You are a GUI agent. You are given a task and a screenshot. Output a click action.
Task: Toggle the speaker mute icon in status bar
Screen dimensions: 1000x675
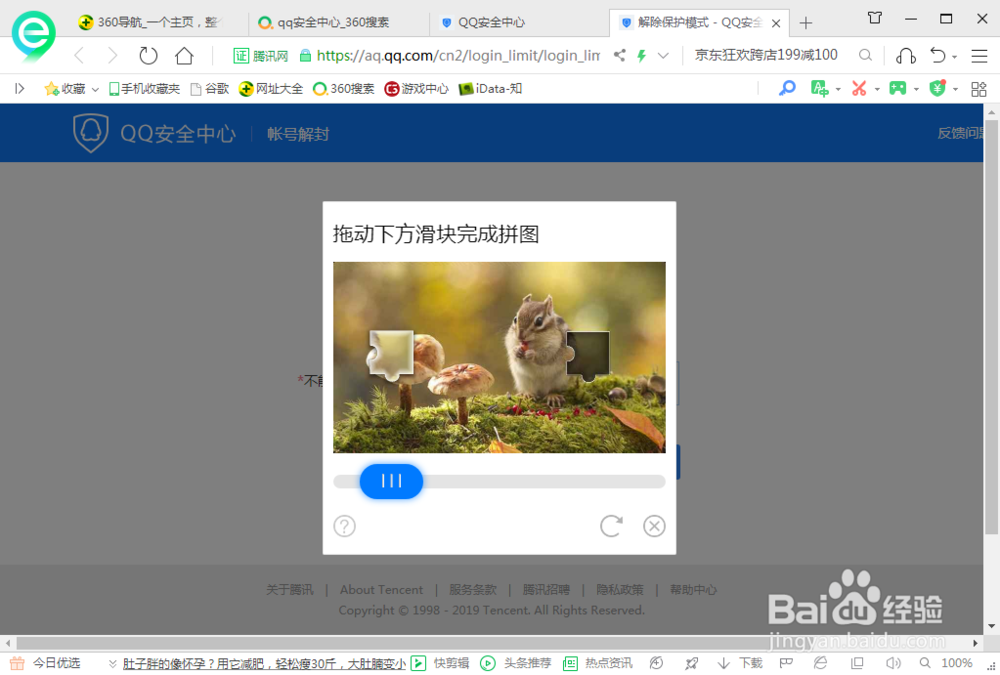point(893,664)
